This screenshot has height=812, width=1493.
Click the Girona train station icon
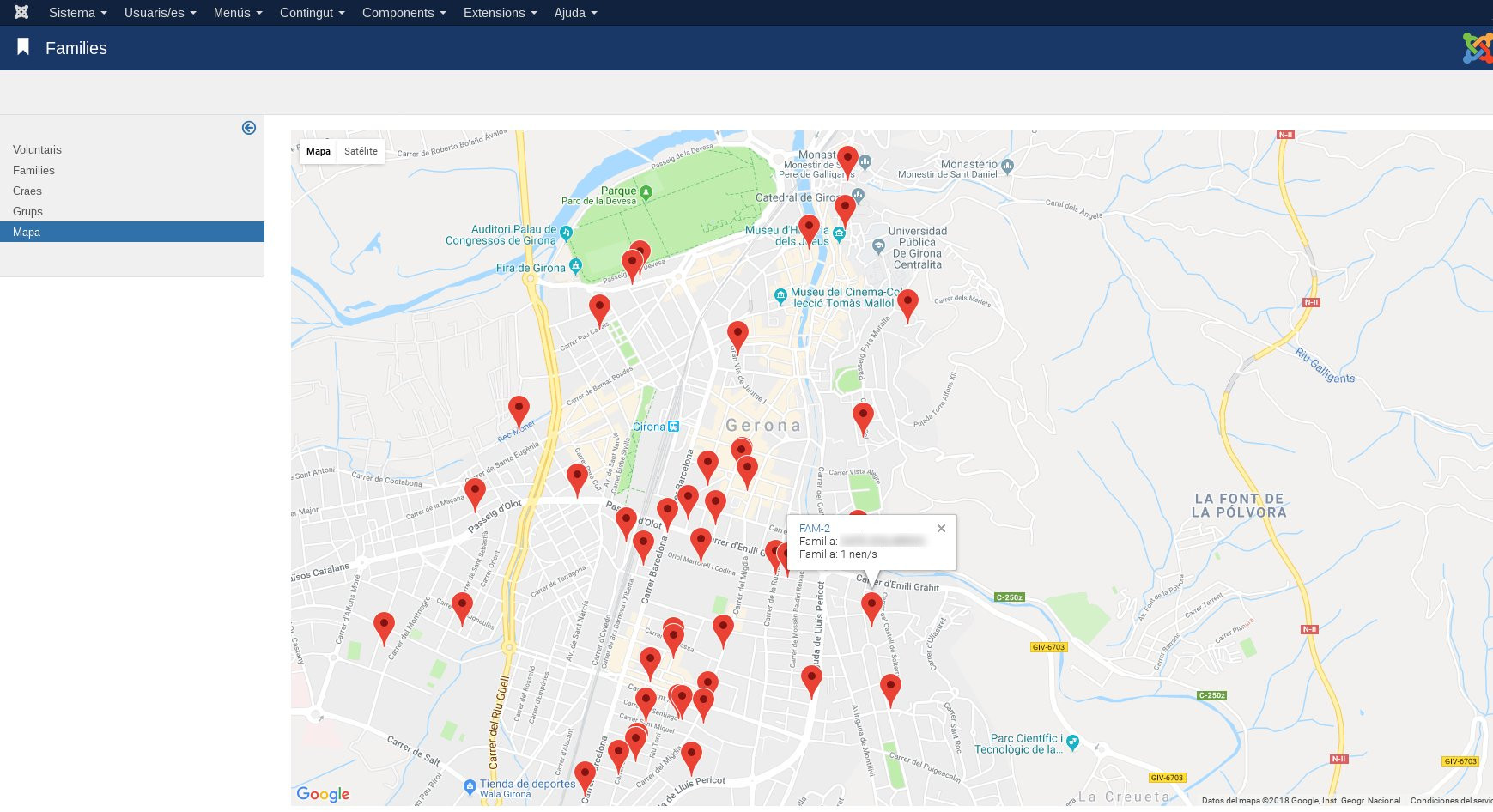[x=674, y=427]
